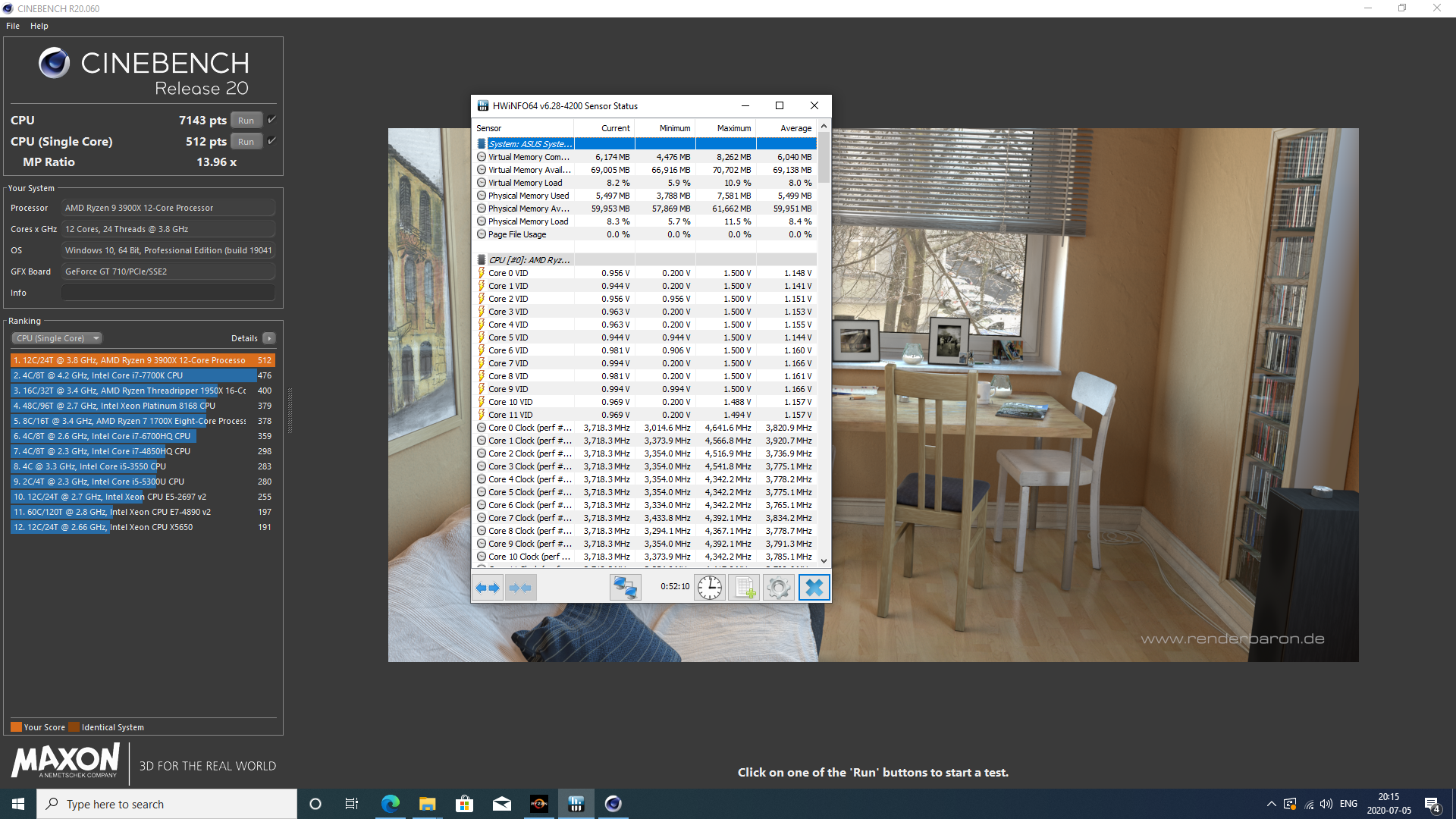Image resolution: width=1456 pixels, height=819 pixels.
Task: Select the Page File Usage sensor row
Action: pos(645,234)
